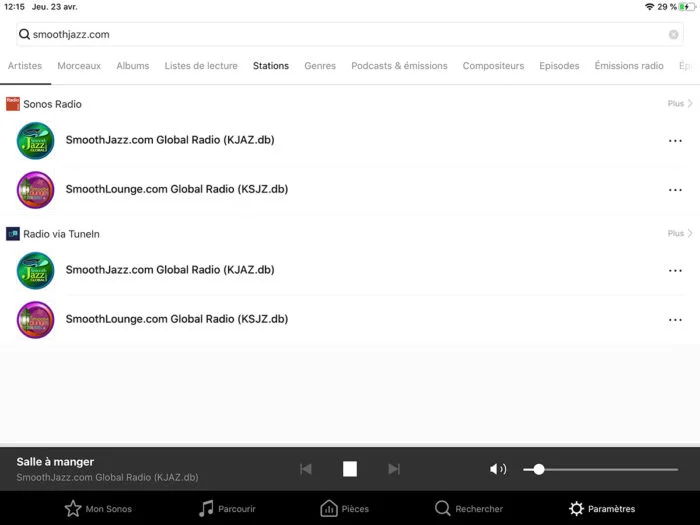Open more options for Sonos Radio SmoothJazz station
This screenshot has width=700, height=525.
(x=675, y=141)
